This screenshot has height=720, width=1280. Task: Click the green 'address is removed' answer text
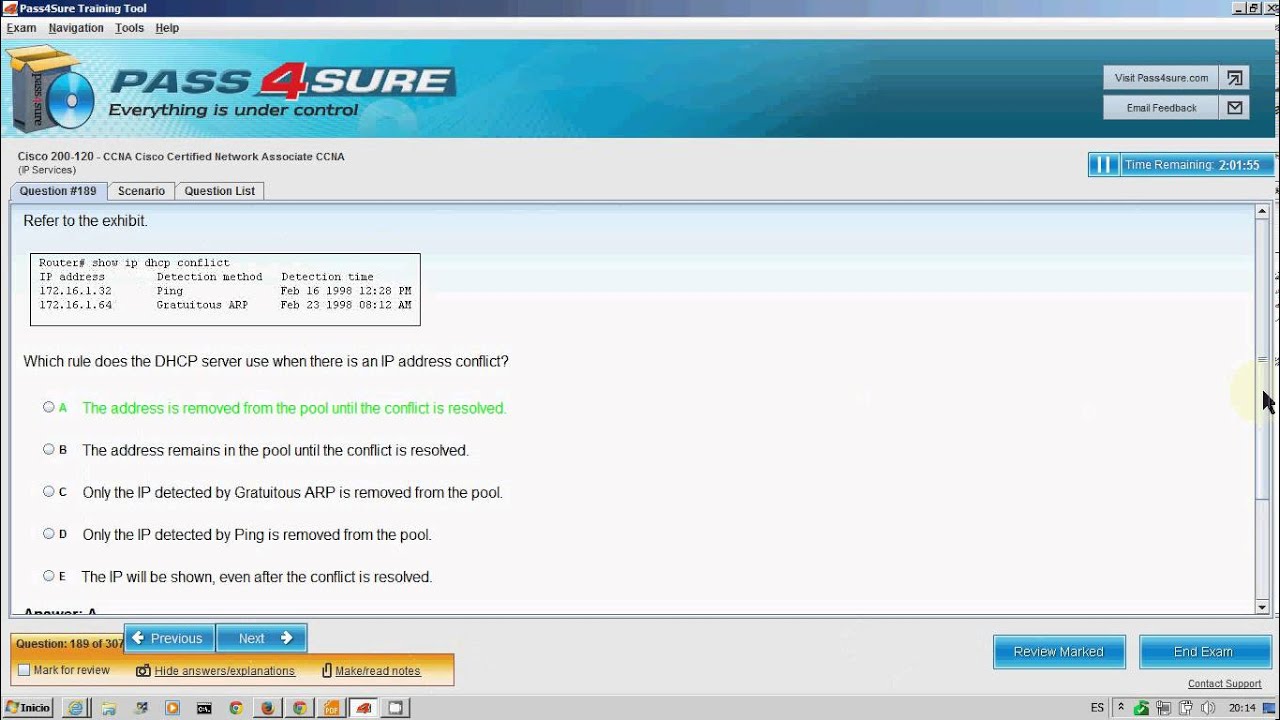pyautogui.click(x=294, y=408)
